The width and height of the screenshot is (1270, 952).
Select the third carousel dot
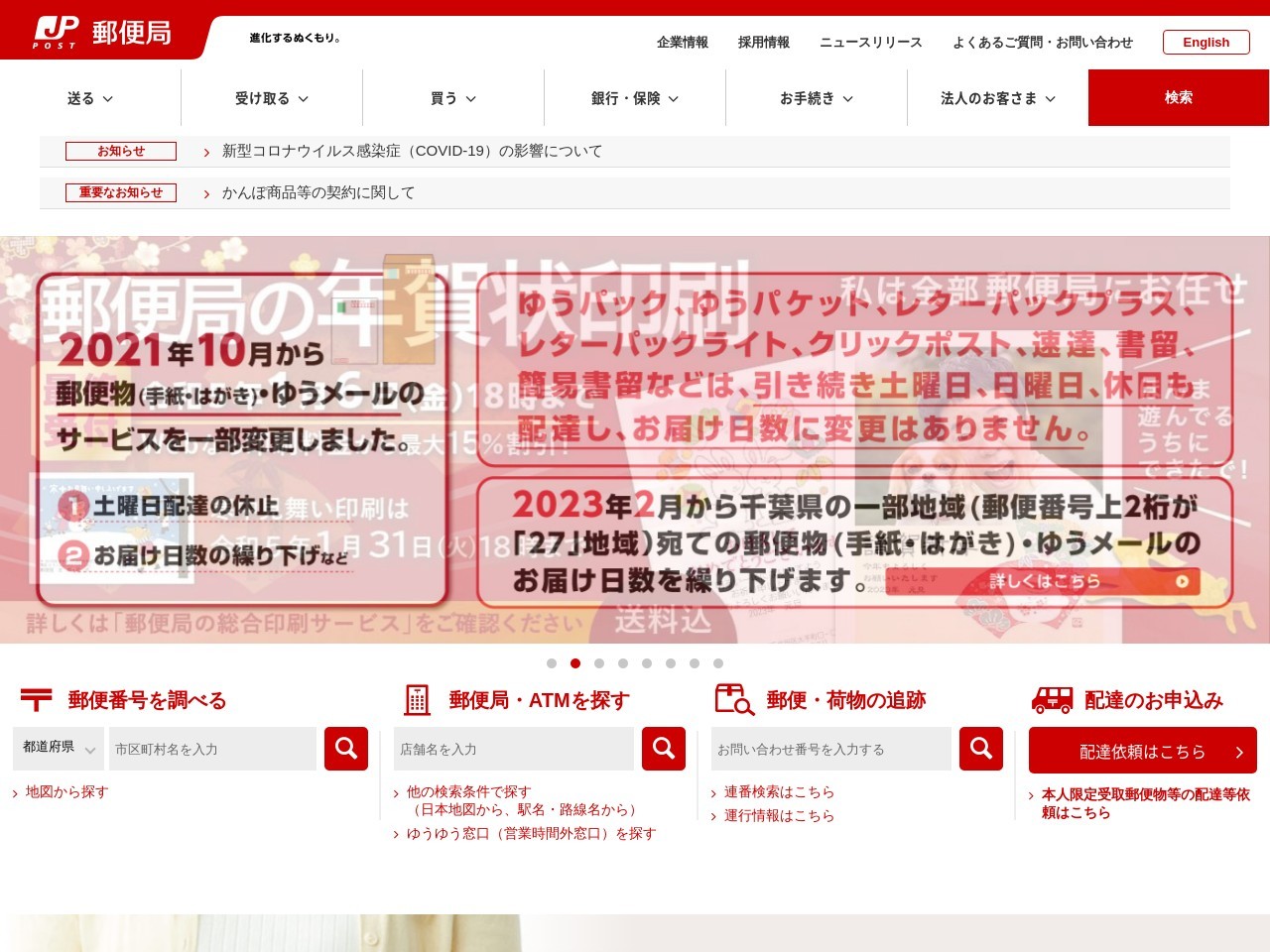[x=599, y=663]
